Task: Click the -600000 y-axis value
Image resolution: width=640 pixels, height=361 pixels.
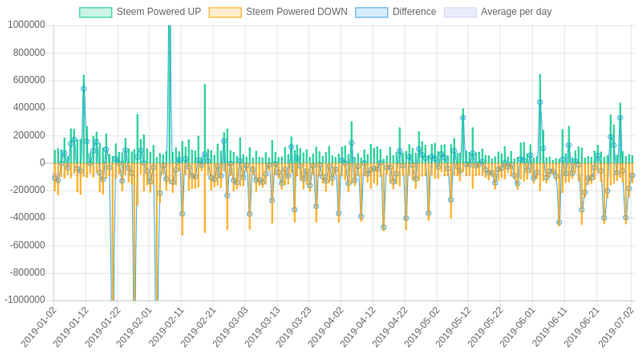Action: (27, 245)
